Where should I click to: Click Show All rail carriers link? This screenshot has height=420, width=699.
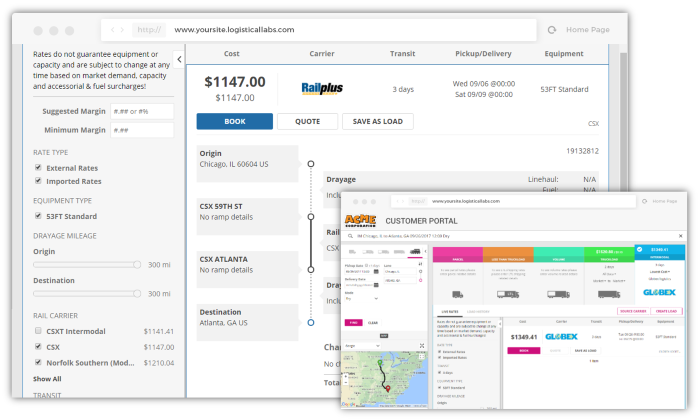tap(47, 379)
